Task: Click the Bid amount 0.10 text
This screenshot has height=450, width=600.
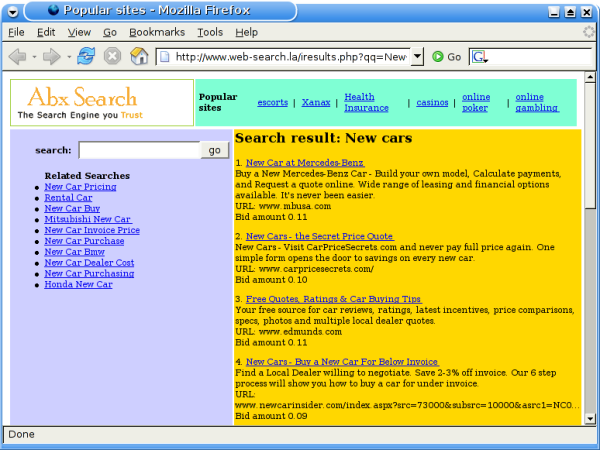Action: coord(271,280)
